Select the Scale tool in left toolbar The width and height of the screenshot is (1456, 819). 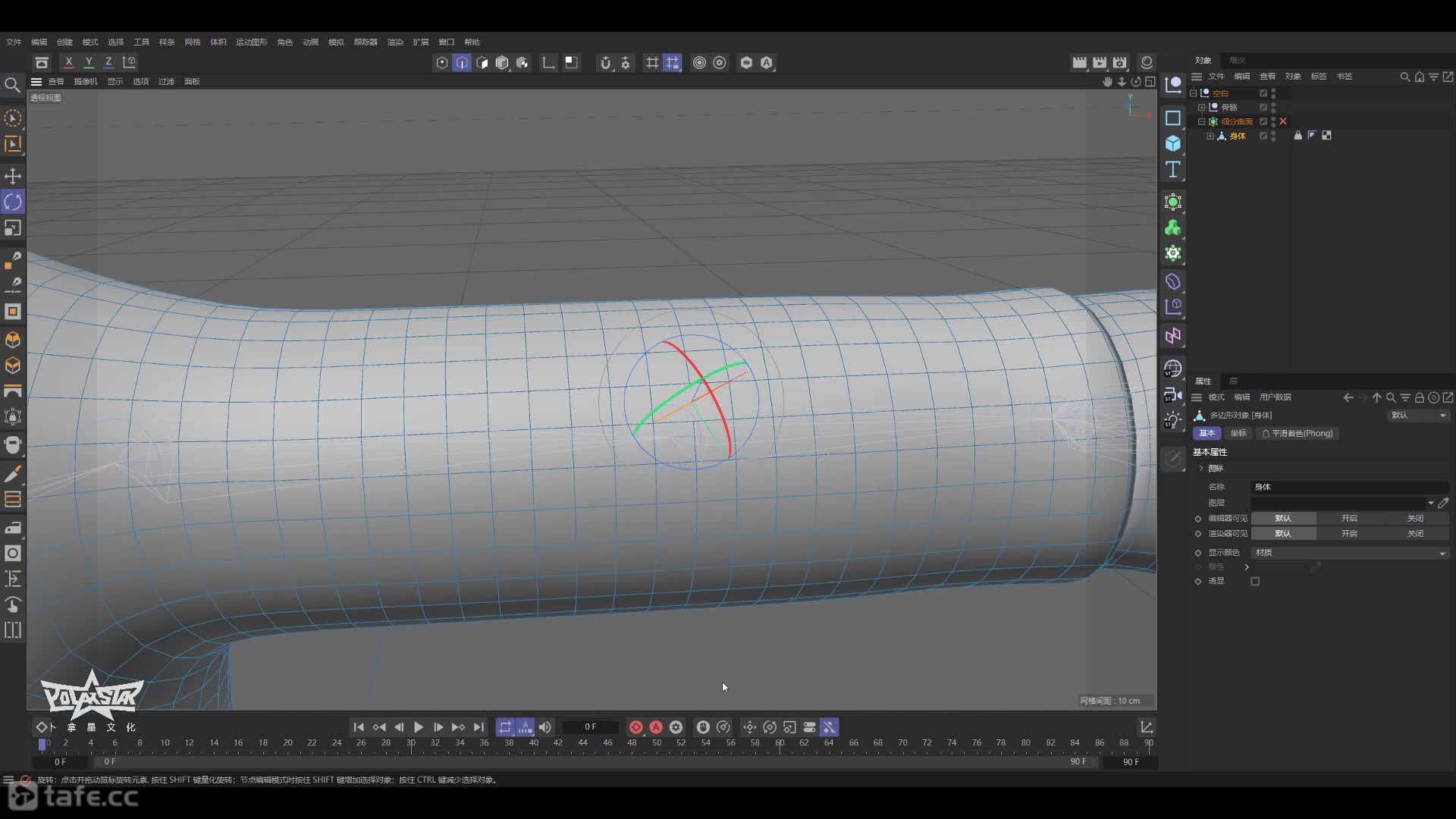coord(13,227)
